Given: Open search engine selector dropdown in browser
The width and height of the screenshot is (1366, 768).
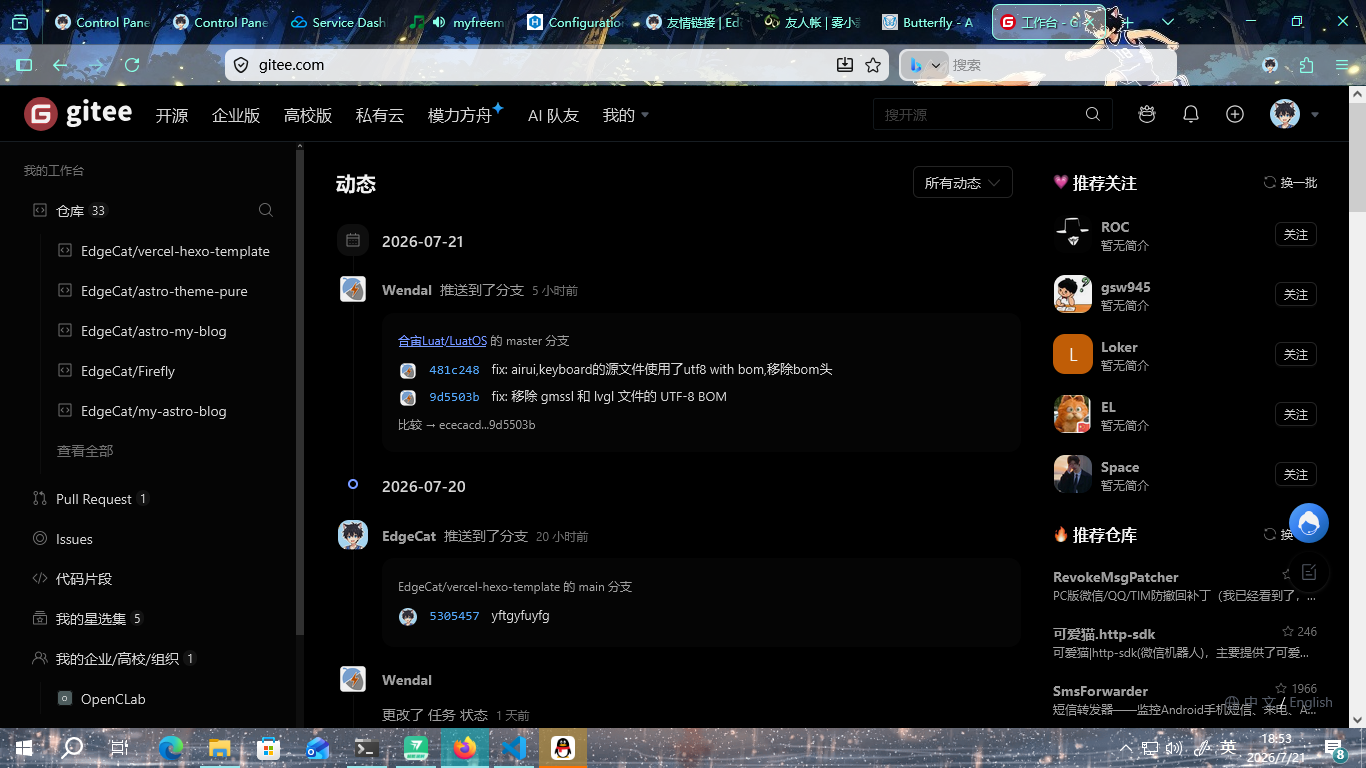Looking at the screenshot, I should click(x=925, y=65).
